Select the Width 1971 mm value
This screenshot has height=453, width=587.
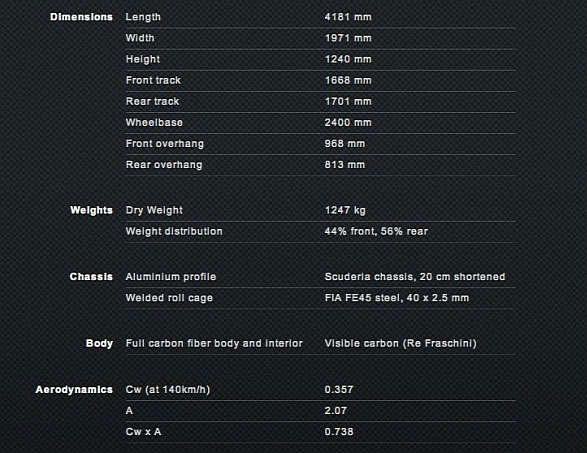[348, 38]
